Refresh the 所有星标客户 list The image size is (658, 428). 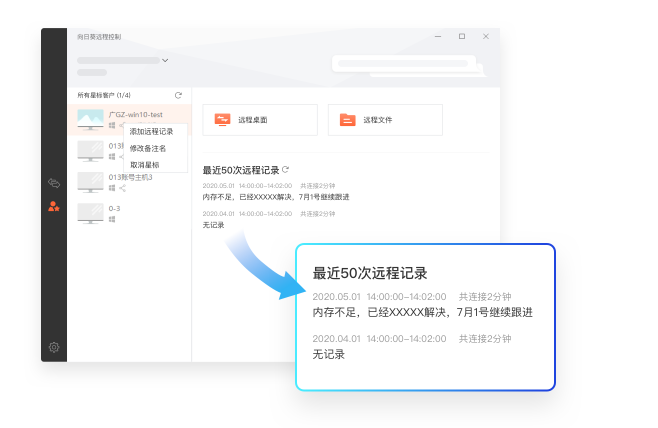[178, 95]
